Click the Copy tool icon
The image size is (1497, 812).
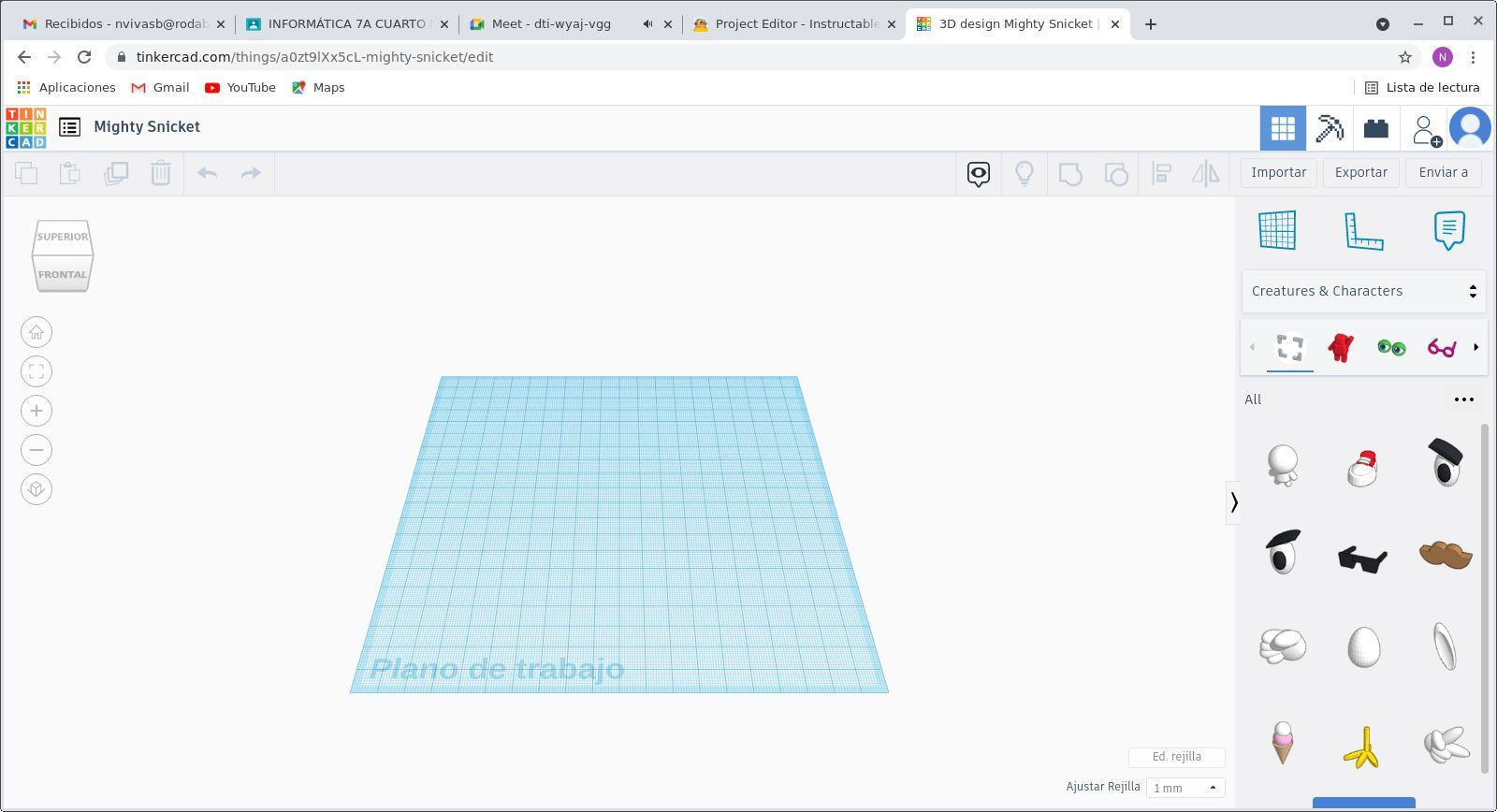point(26,173)
